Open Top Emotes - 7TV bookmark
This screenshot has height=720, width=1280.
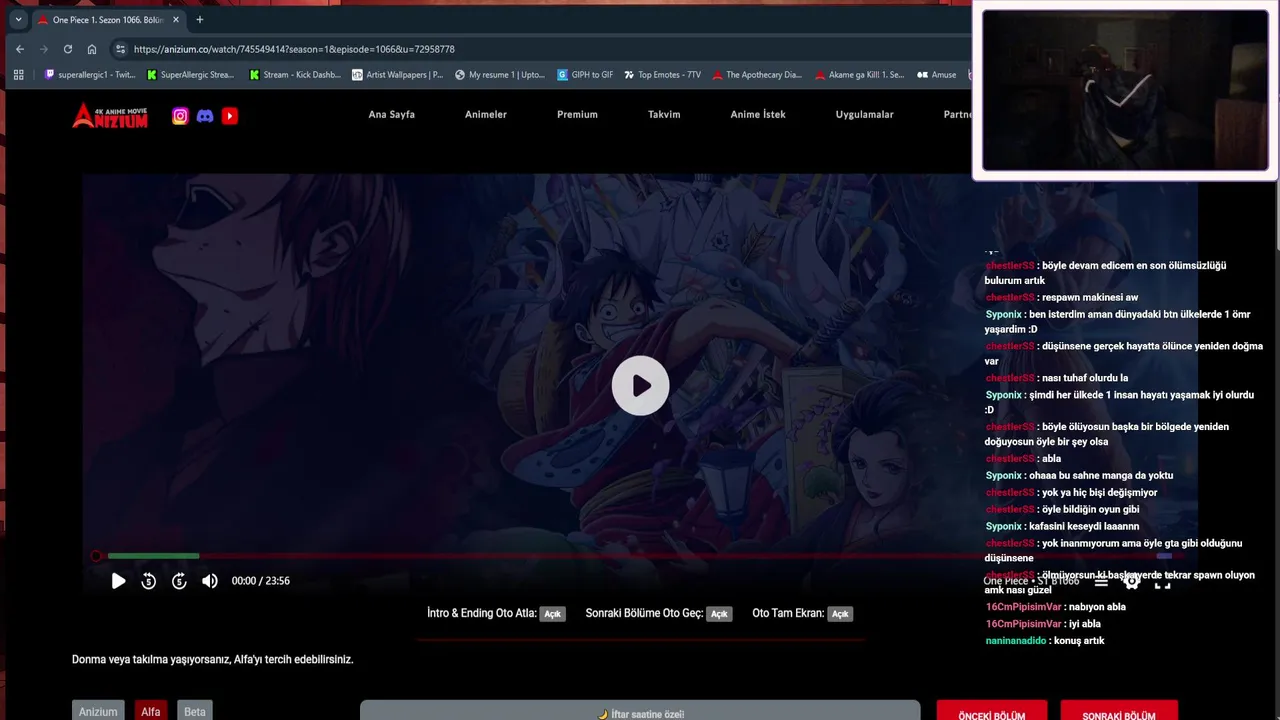point(663,75)
